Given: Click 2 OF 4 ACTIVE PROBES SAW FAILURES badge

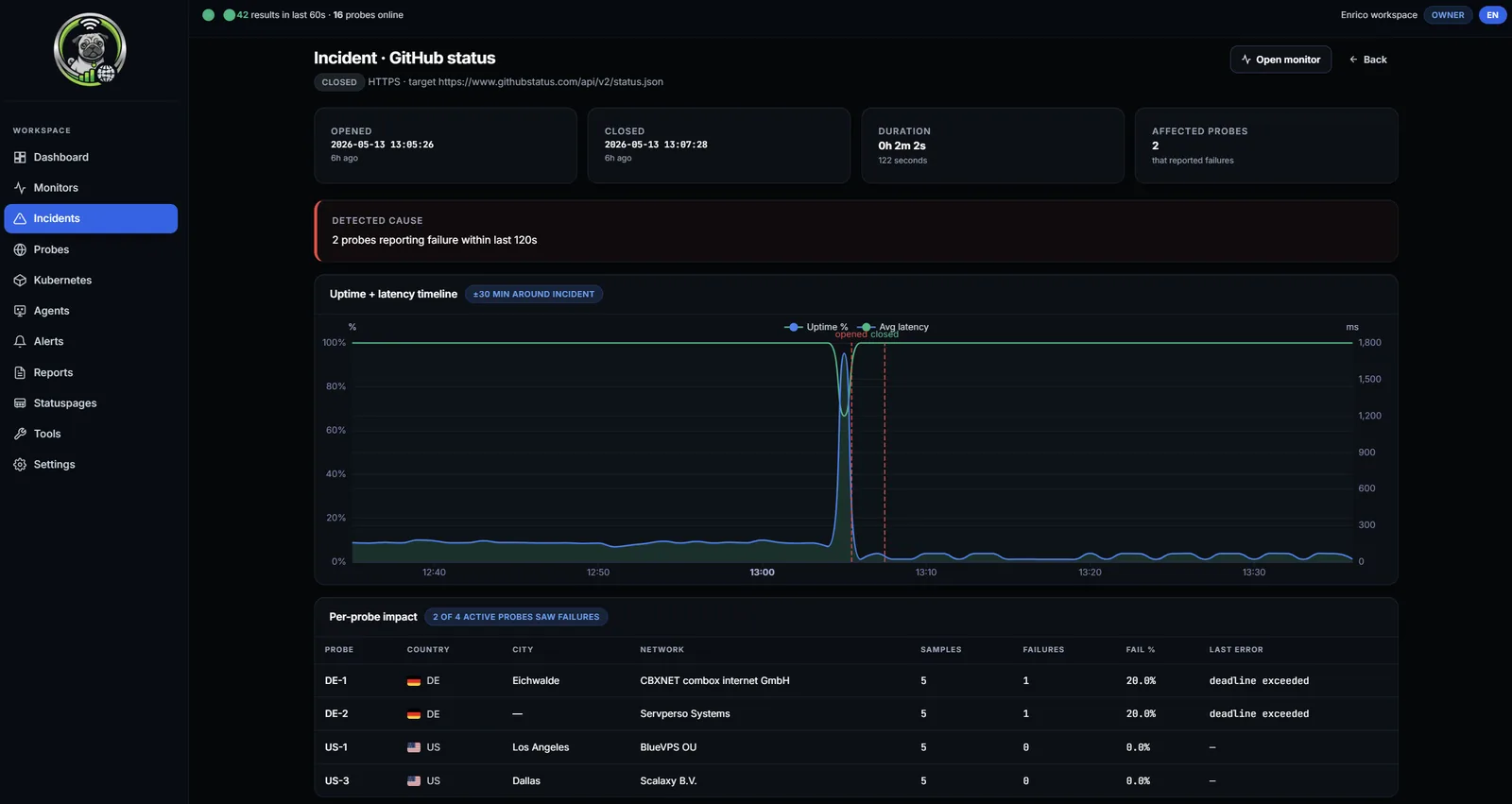Looking at the screenshot, I should pos(516,617).
